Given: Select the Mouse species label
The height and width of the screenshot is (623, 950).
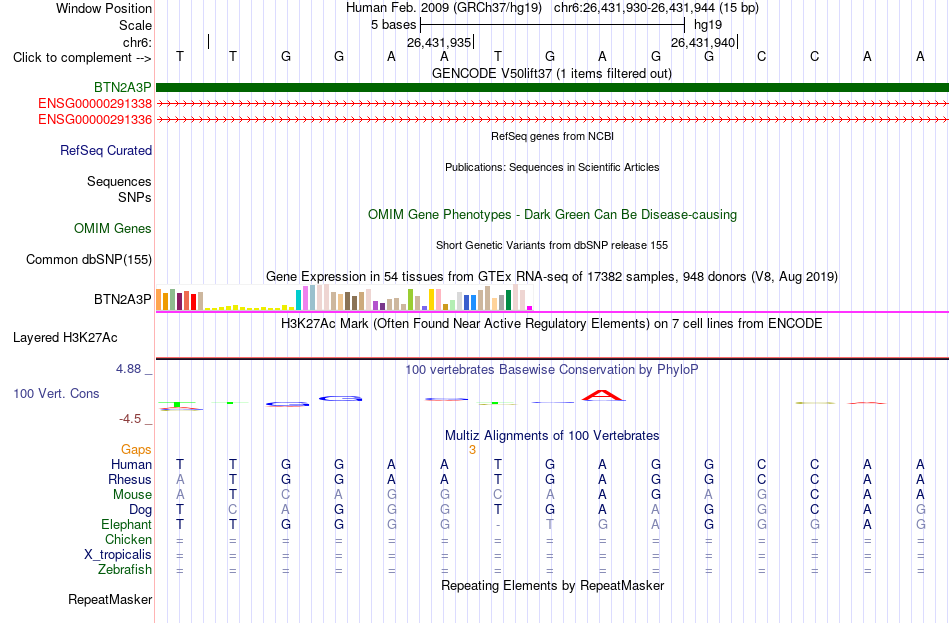Looking at the screenshot, I should point(133,495).
